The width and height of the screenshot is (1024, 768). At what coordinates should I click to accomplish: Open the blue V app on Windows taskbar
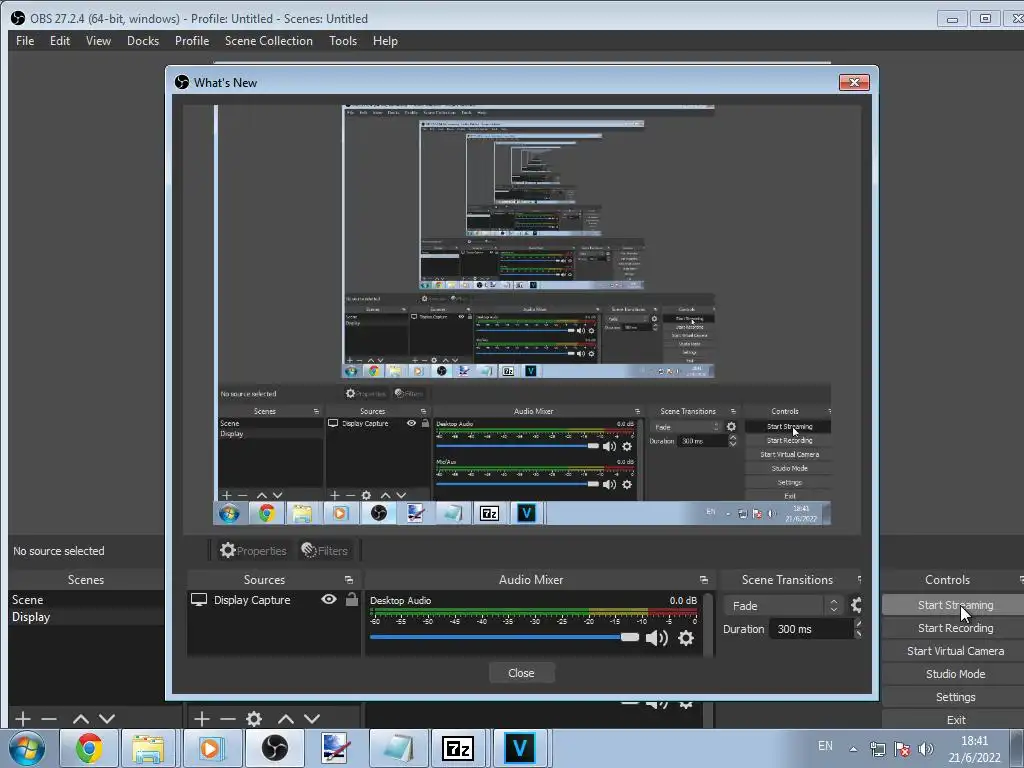[520, 748]
